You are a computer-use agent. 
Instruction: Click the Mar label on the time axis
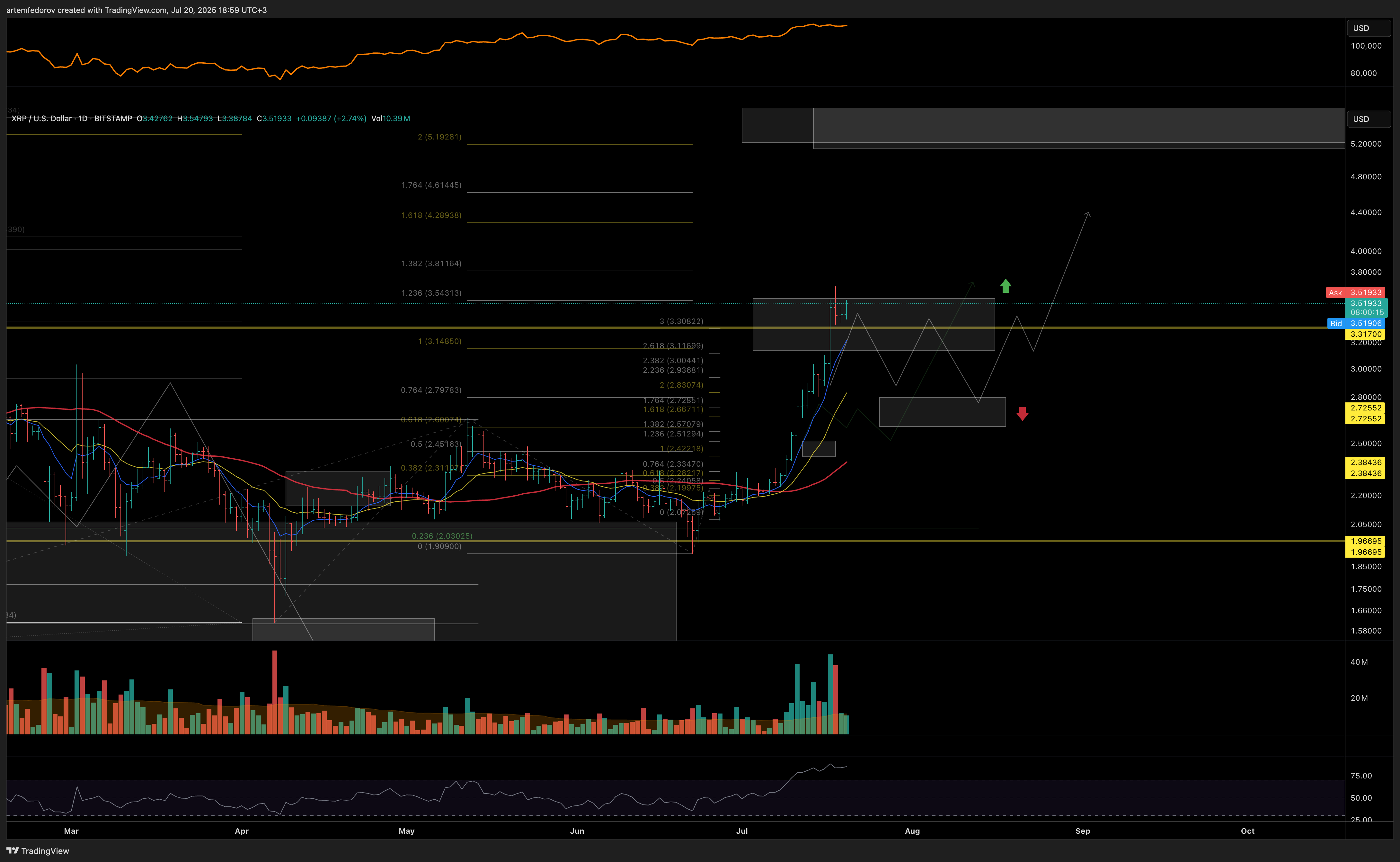(71, 831)
